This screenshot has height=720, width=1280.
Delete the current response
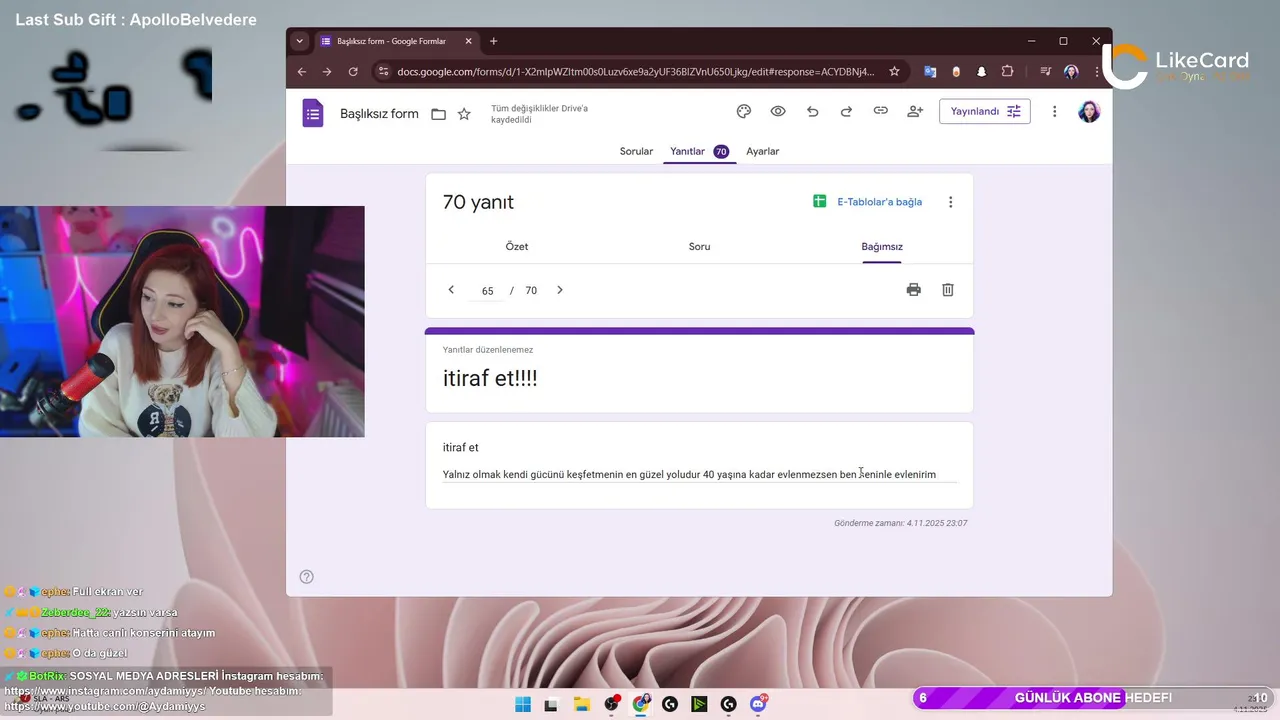point(948,290)
